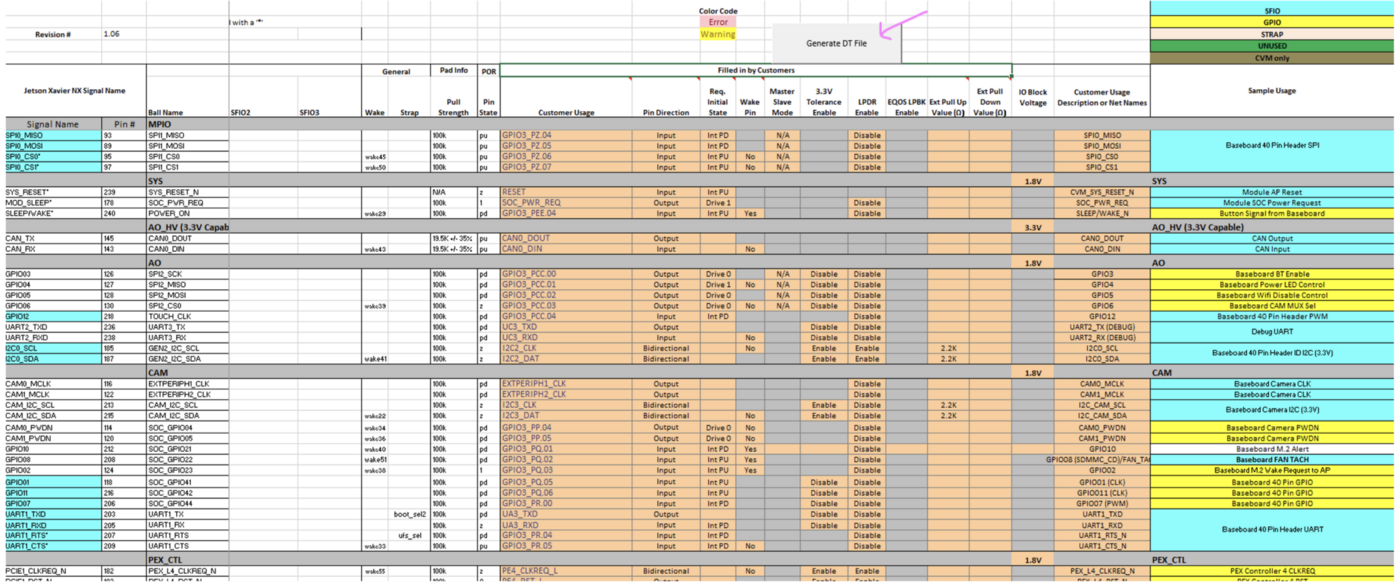Click the SLEEP/WAKE* signal cell
This screenshot has width=1400, height=586.
(x=52, y=213)
